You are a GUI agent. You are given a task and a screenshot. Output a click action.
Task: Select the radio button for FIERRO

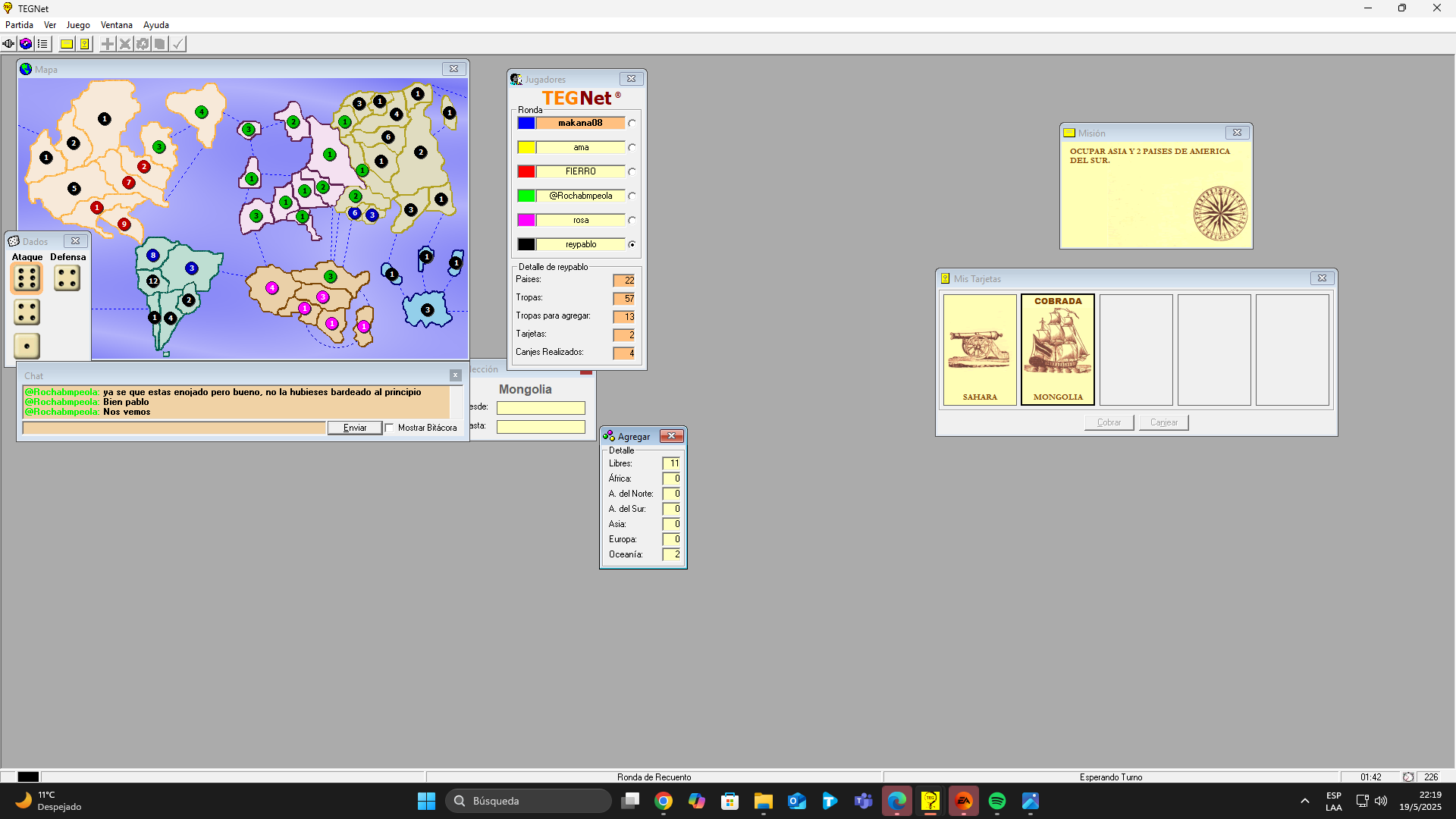click(632, 171)
